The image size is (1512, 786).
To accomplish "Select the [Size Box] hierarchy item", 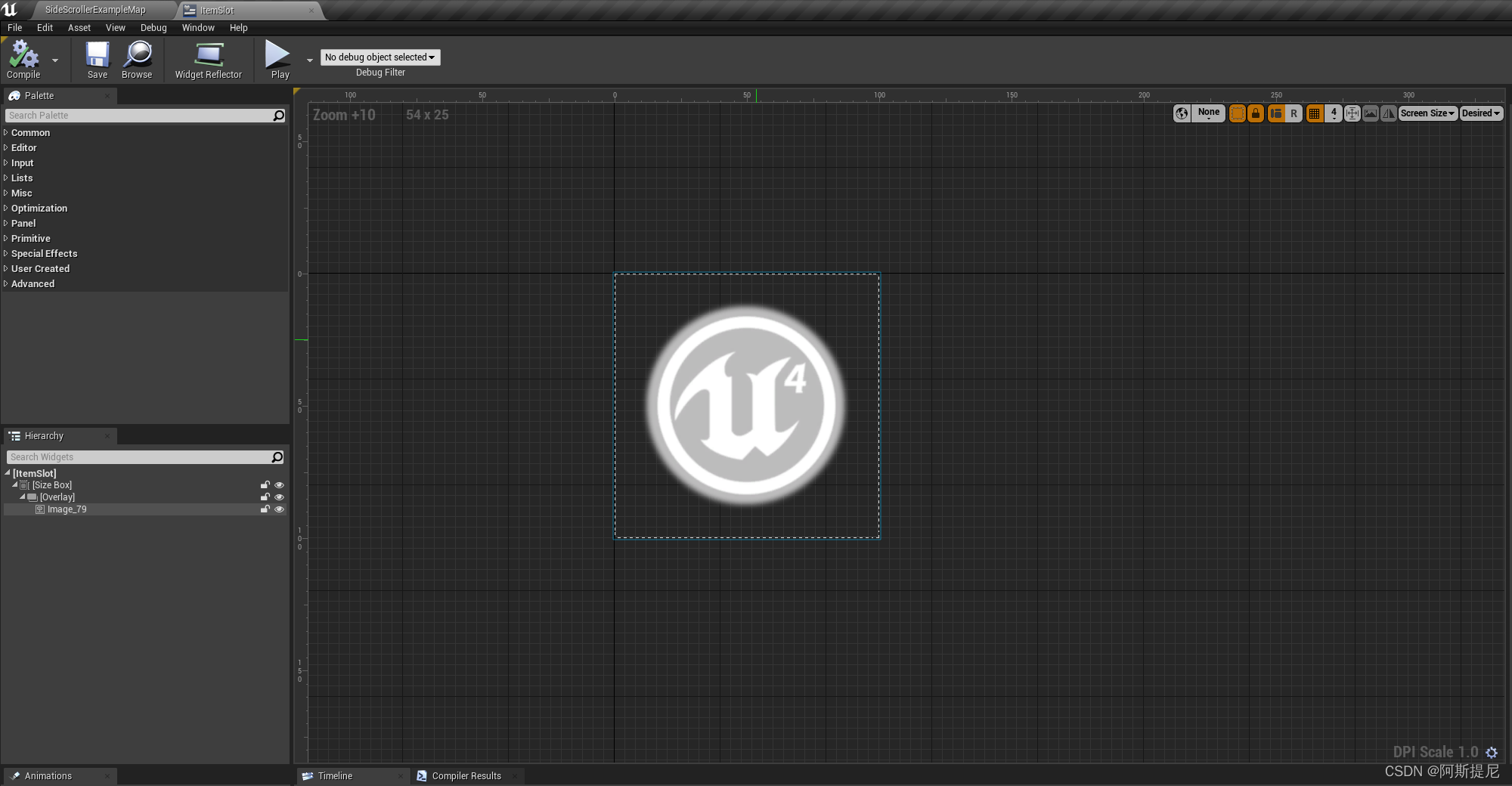I will [51, 485].
